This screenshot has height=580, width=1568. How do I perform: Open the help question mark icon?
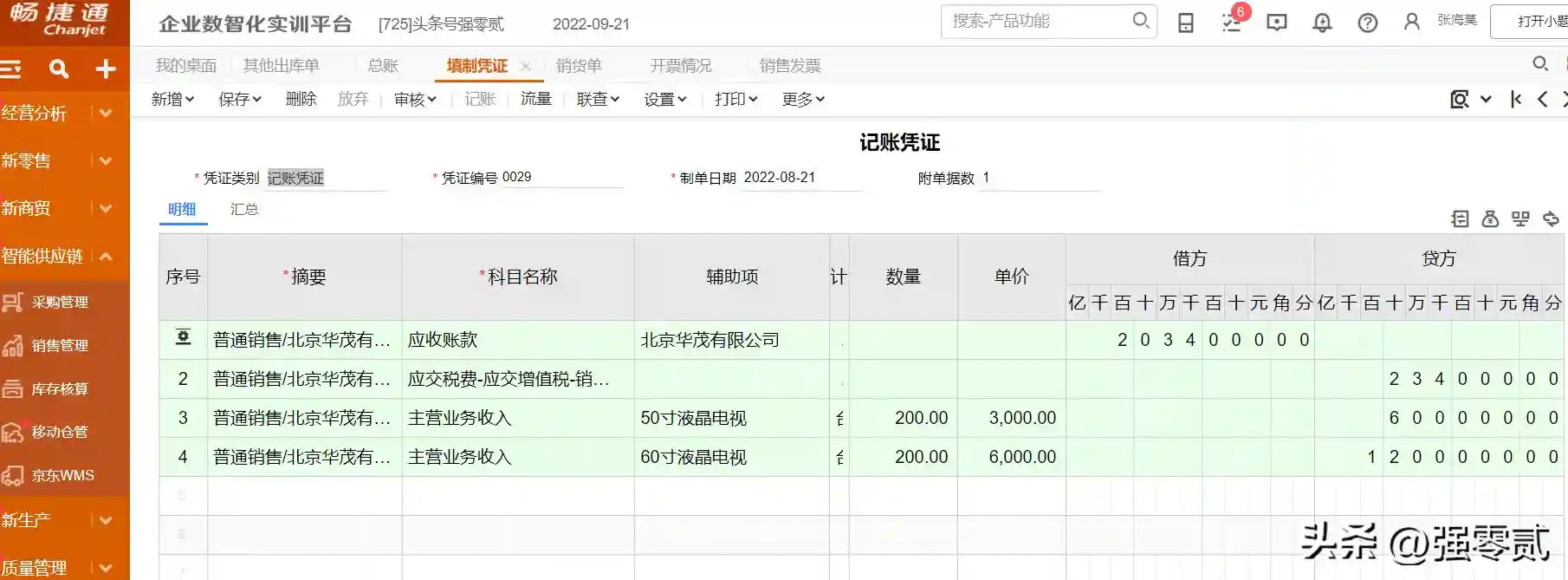point(1367,23)
